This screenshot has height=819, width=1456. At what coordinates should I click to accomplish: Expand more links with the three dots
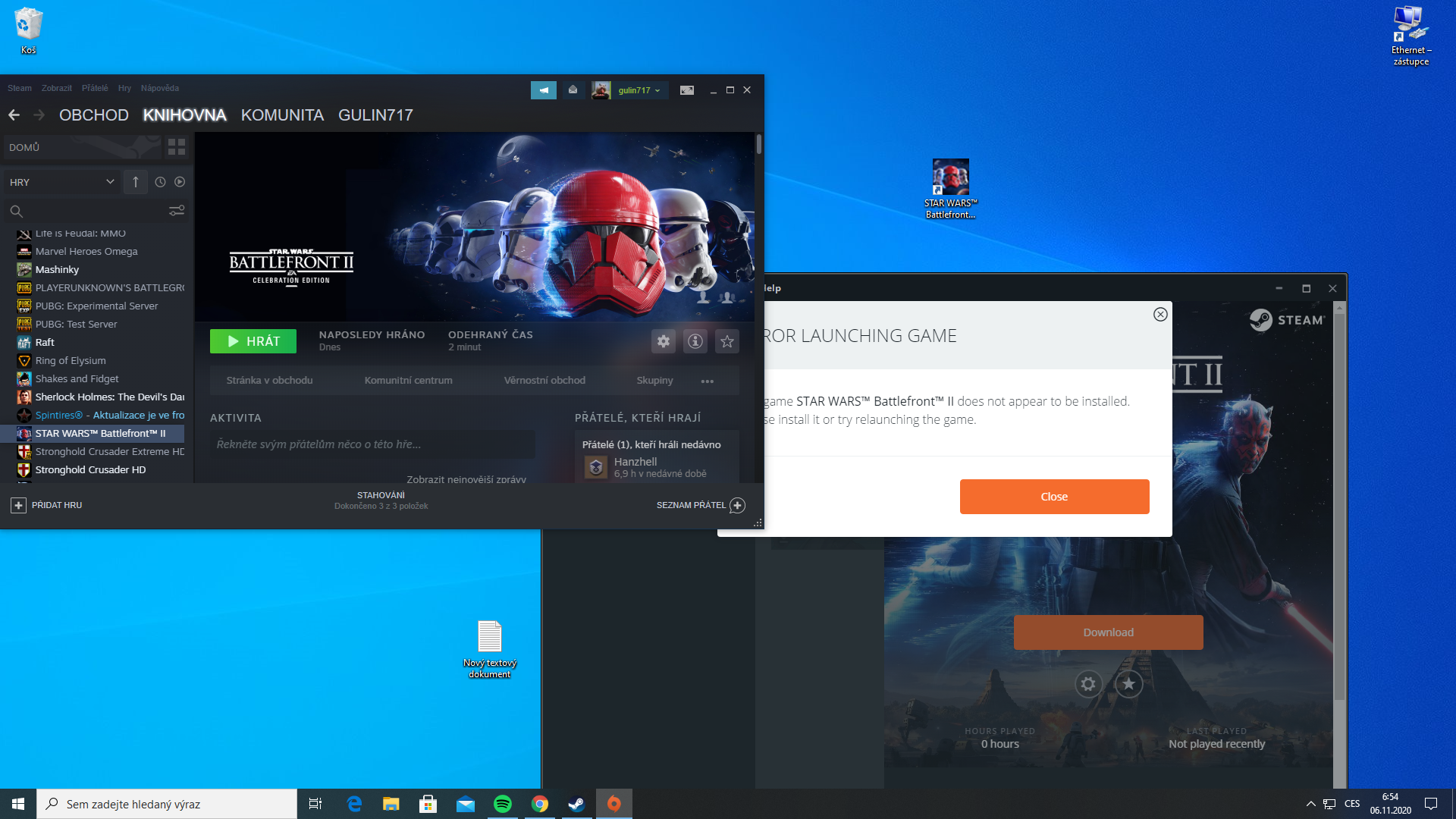(x=708, y=381)
